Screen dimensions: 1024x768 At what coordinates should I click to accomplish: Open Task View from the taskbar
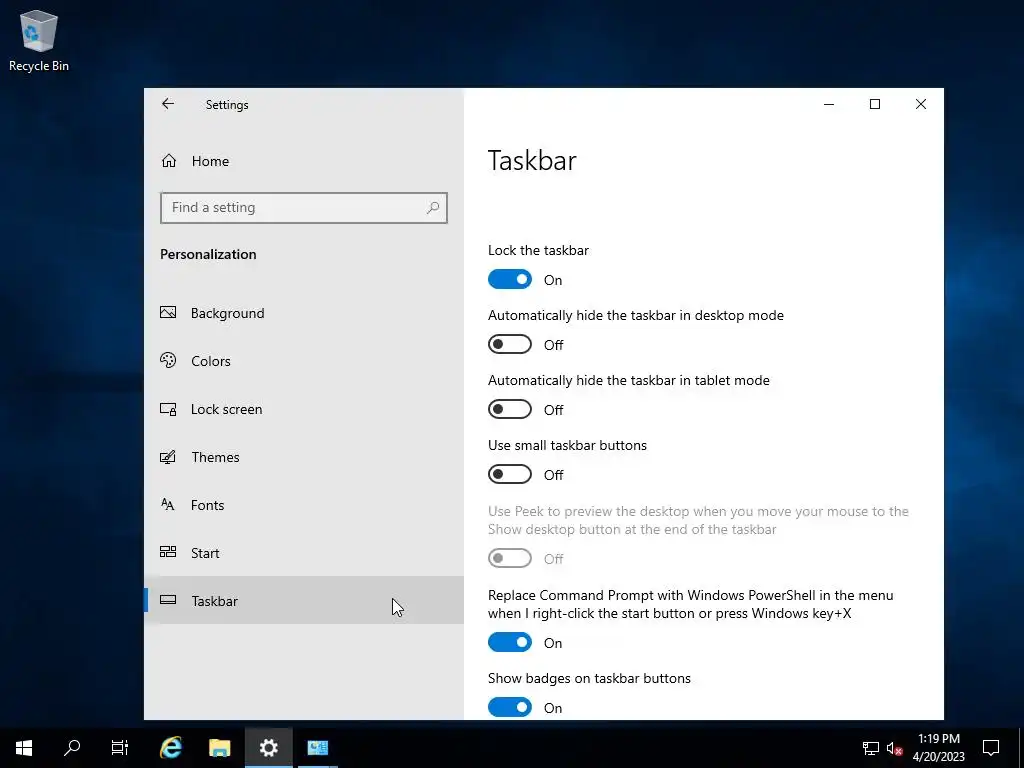tap(120, 748)
